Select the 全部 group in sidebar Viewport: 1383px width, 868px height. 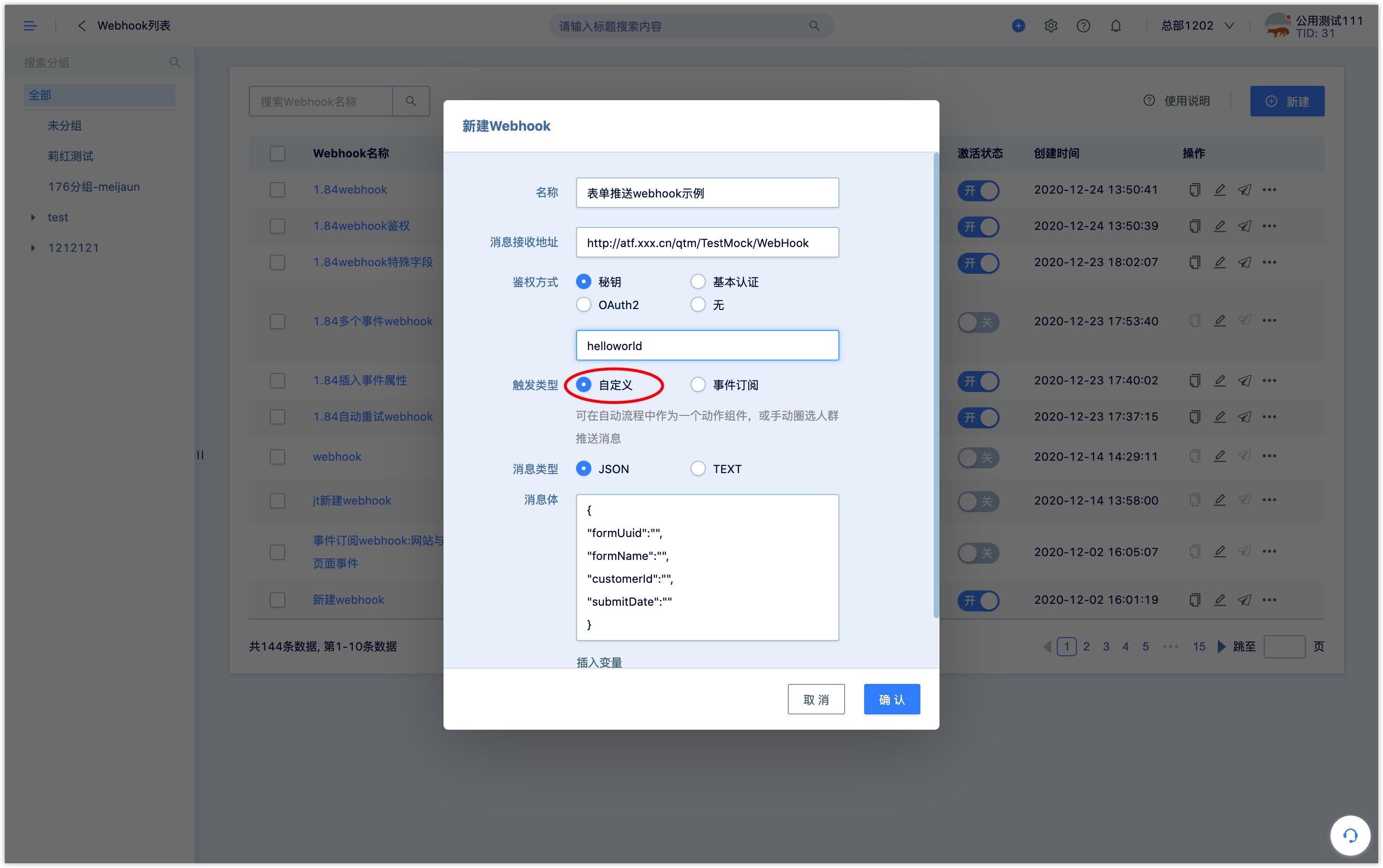click(x=99, y=95)
